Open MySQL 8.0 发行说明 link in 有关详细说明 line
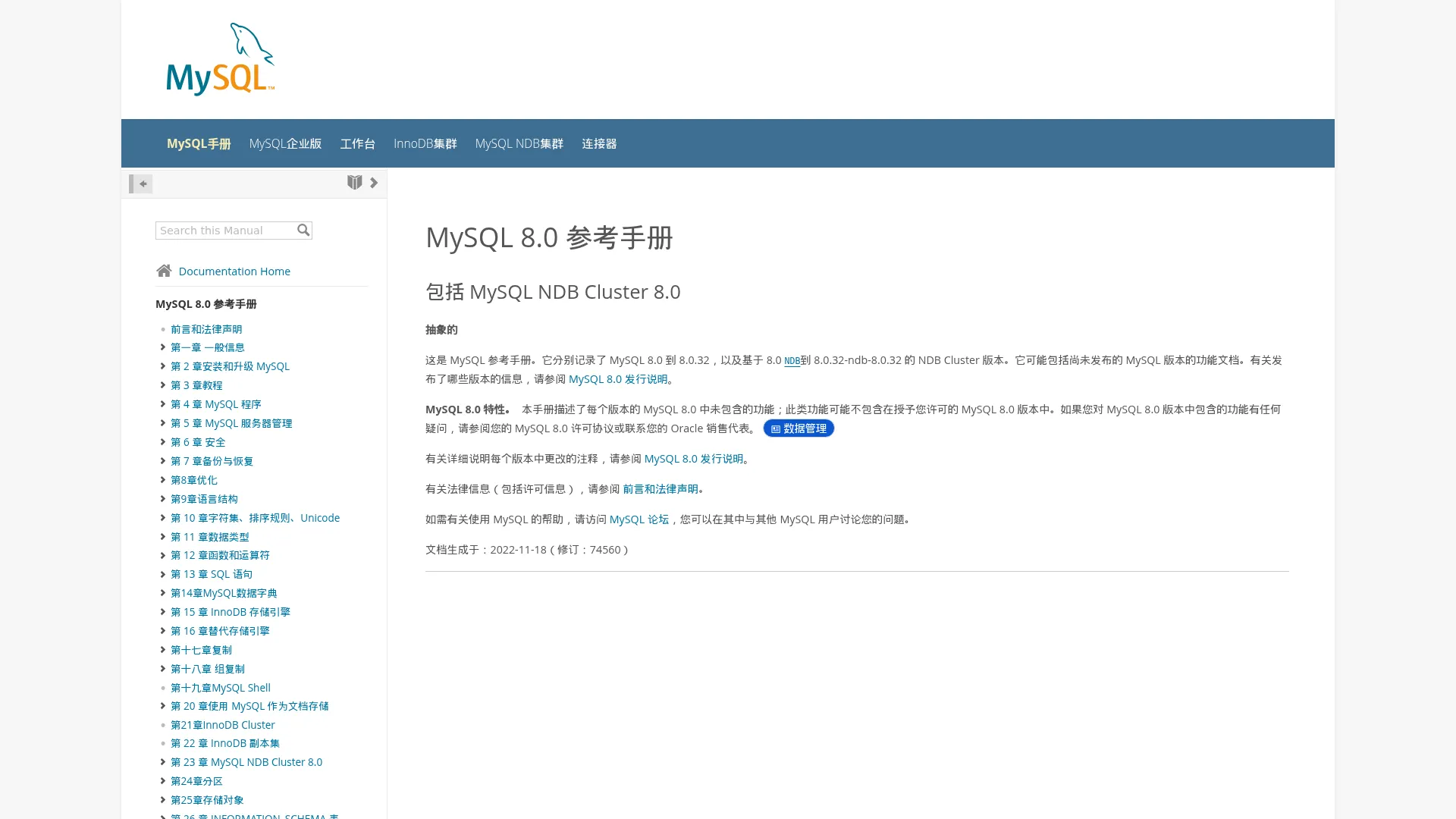 tap(694, 459)
